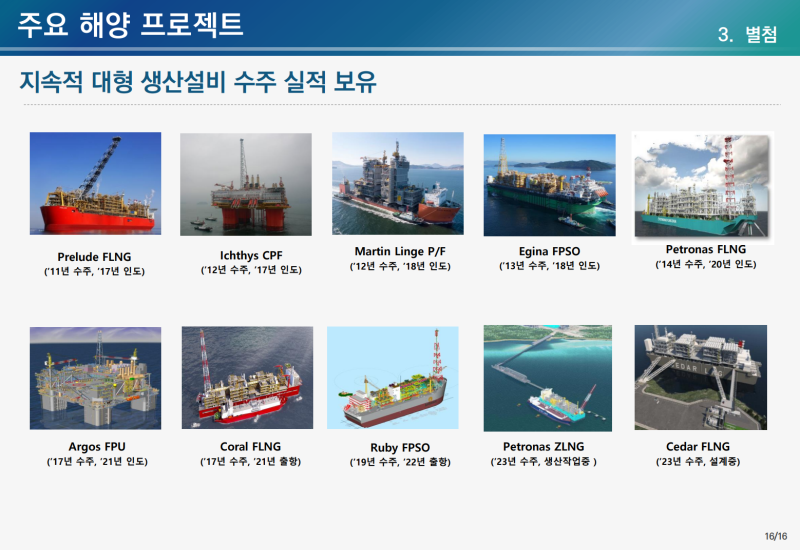Select the Argos FPU rendering
Viewport: 800px width, 550px height.
(x=95, y=378)
